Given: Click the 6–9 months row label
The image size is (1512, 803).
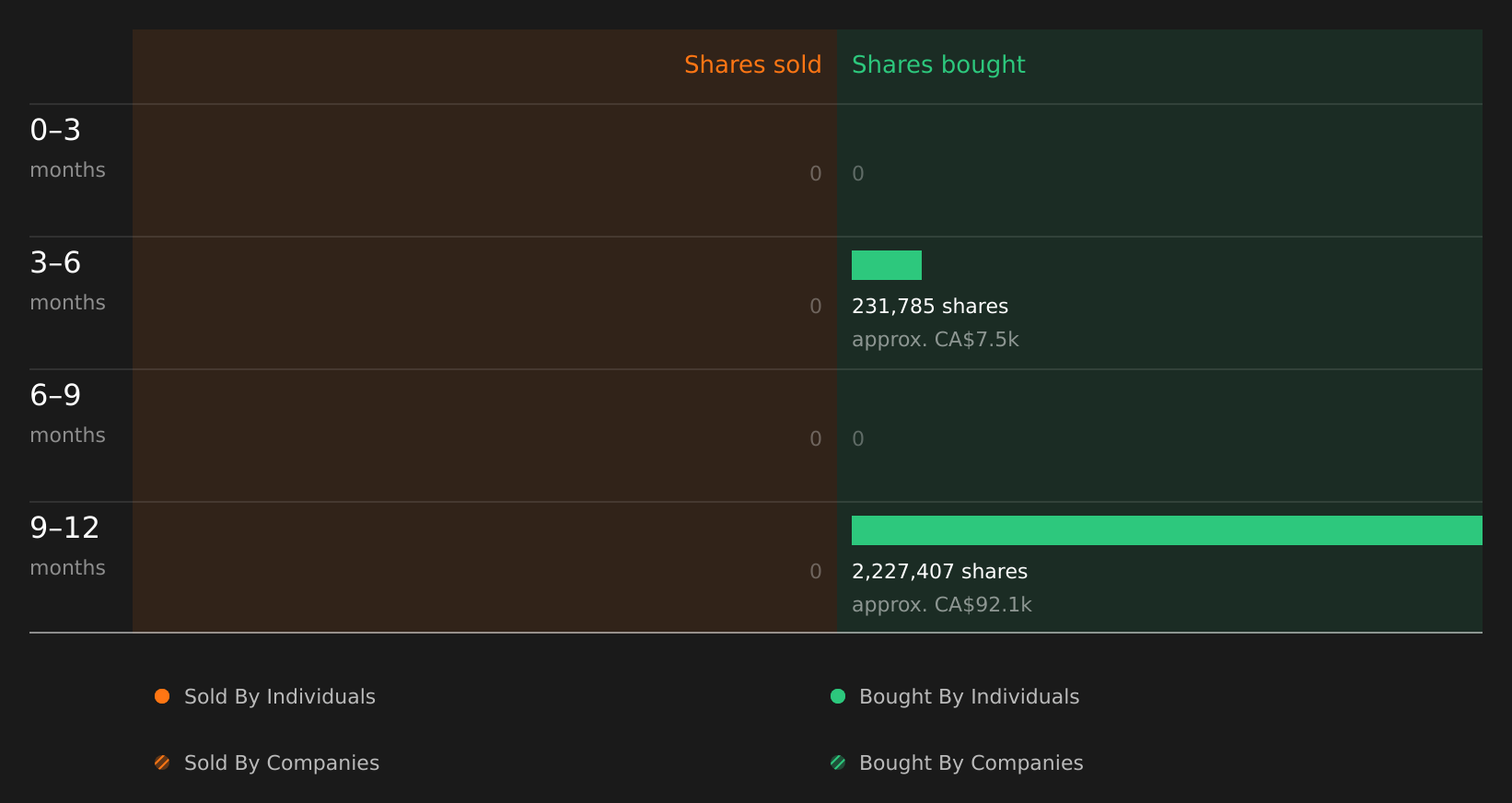Looking at the screenshot, I should [x=67, y=413].
